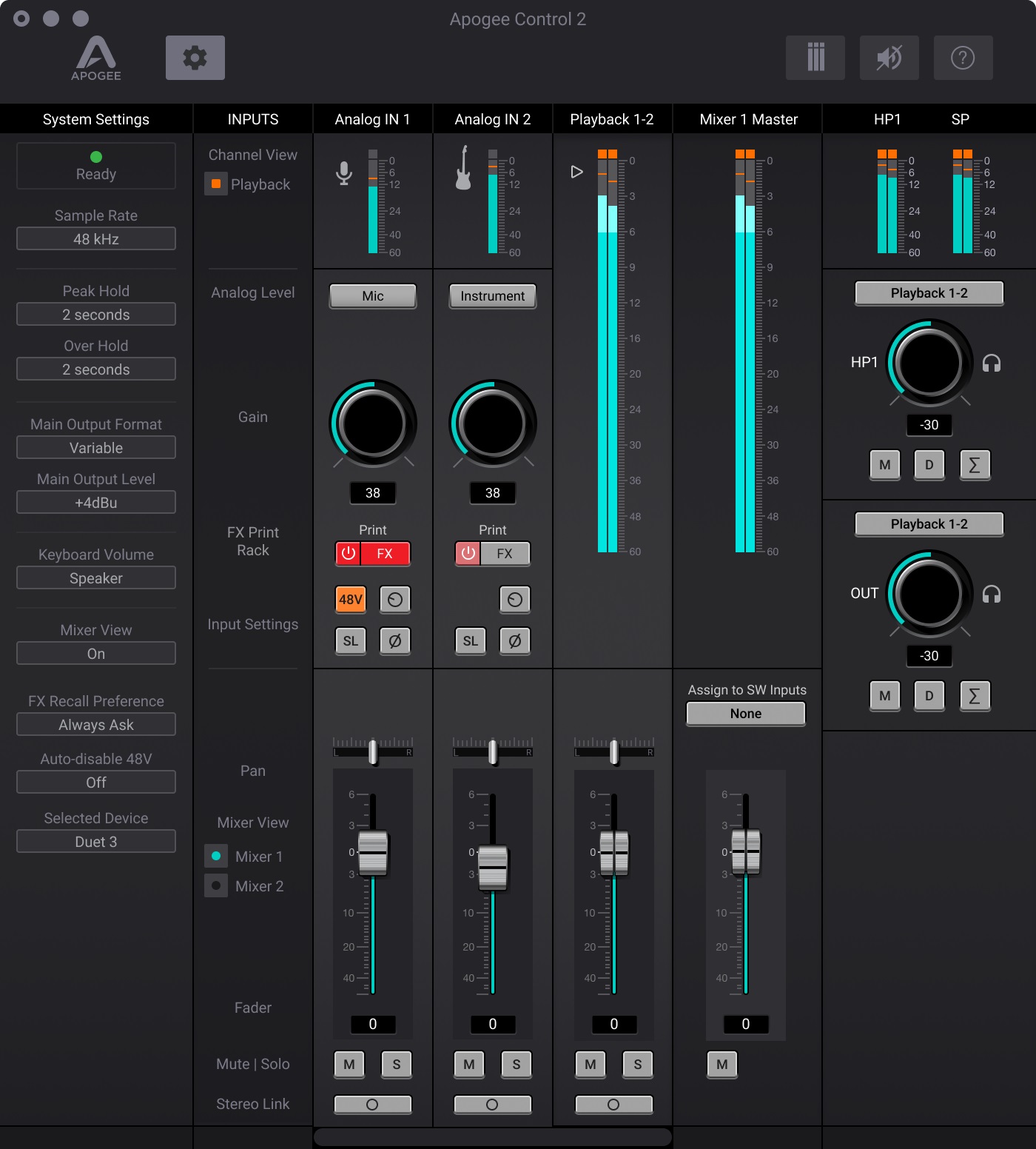Click the System Settings panel header
The width and height of the screenshot is (1036, 1149).
click(x=95, y=118)
